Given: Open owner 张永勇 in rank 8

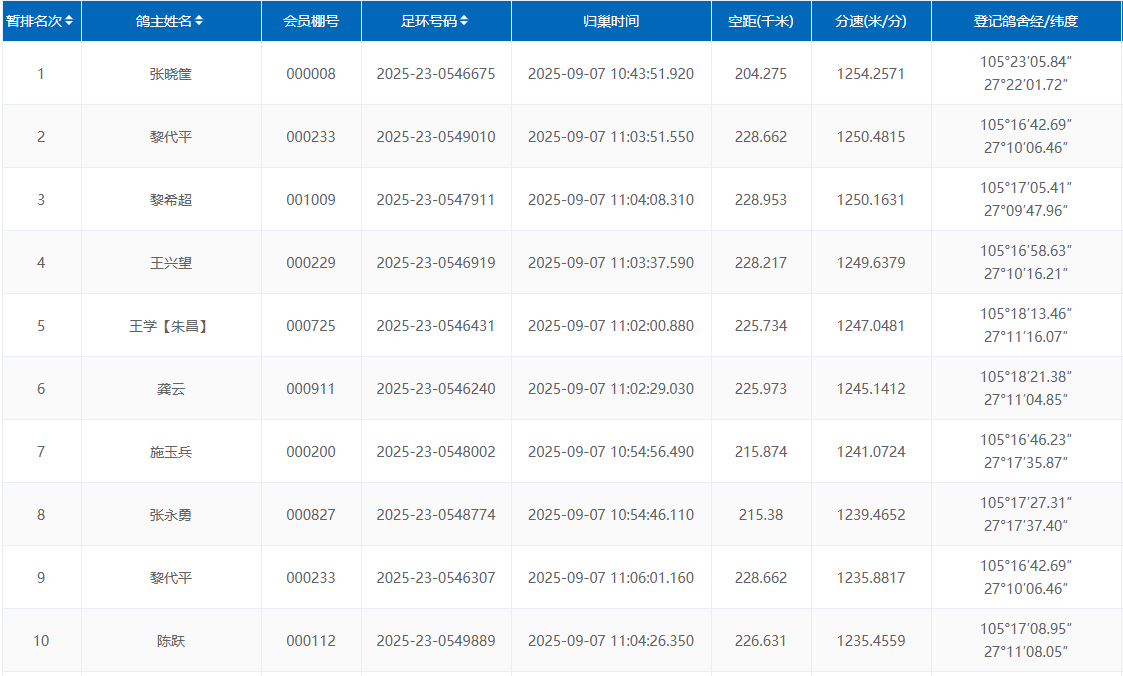Looking at the screenshot, I should pyautogui.click(x=171, y=515).
